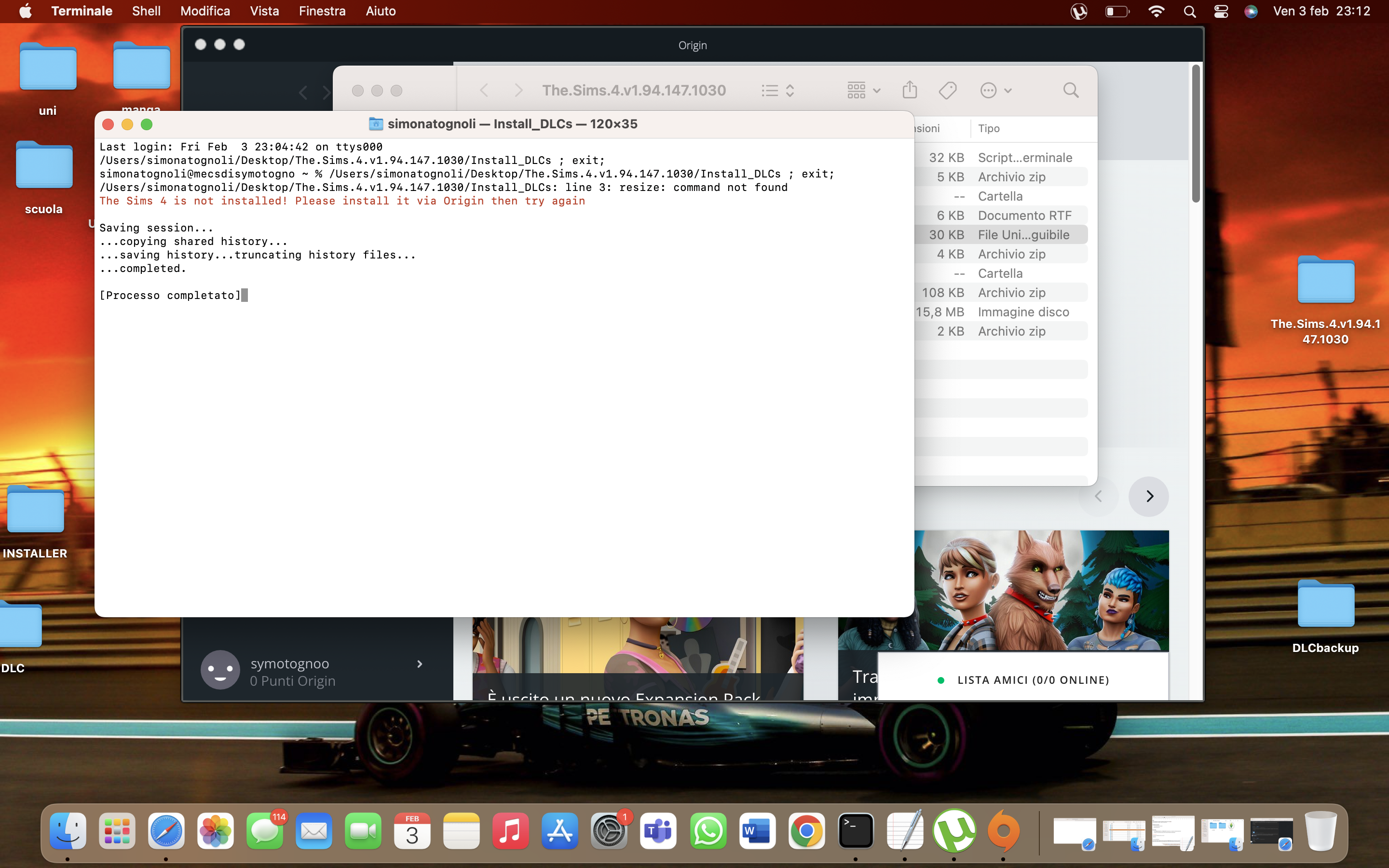This screenshot has height=868, width=1389.
Task: Open FaceTime in the Dock
Action: pyautogui.click(x=363, y=831)
